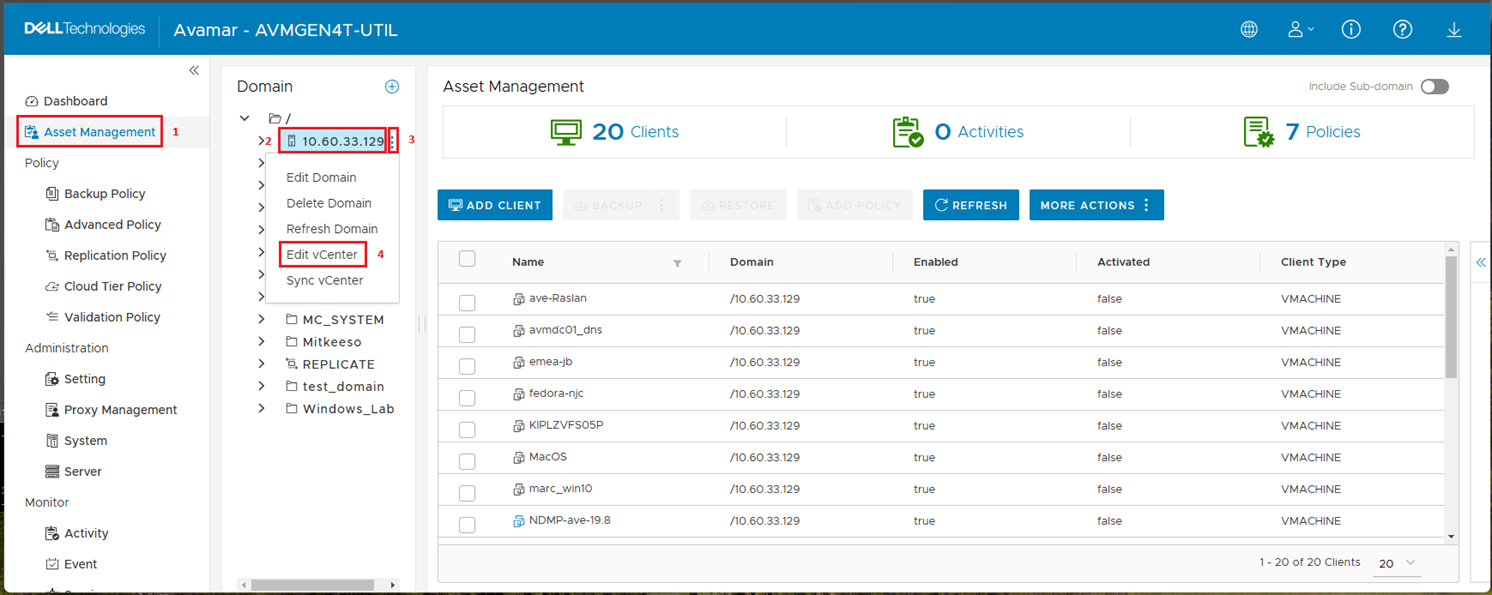The width and height of the screenshot is (1492, 595).
Task: Open the page size dropdown showing 20
Action: click(1396, 563)
